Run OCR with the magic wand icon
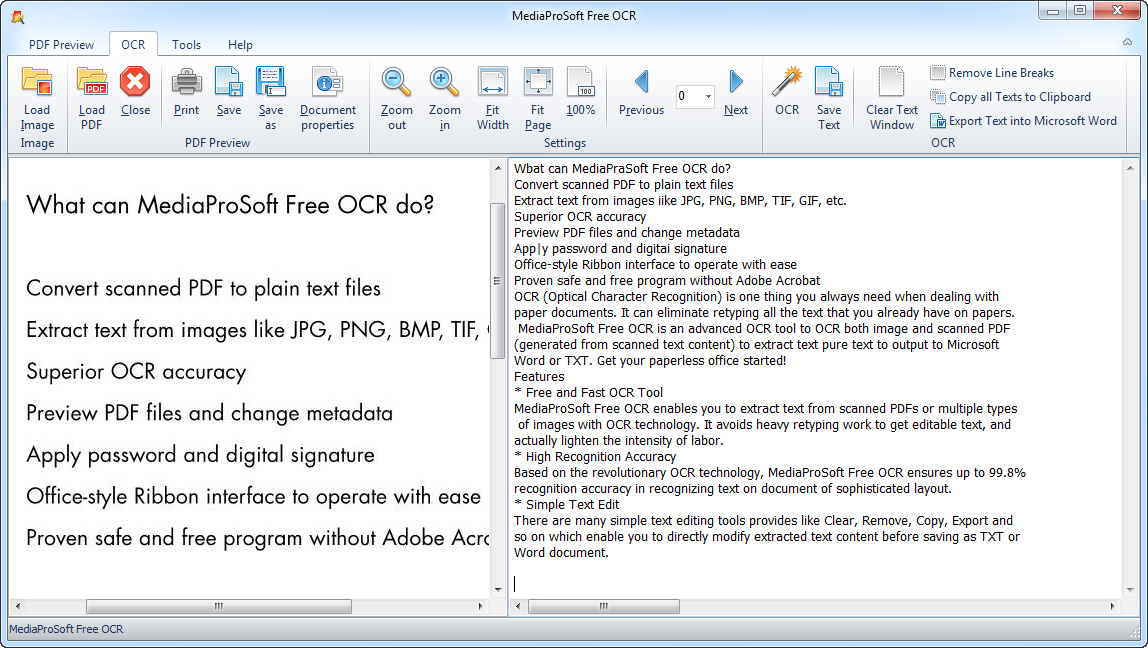This screenshot has height=648, width=1148. [x=787, y=81]
